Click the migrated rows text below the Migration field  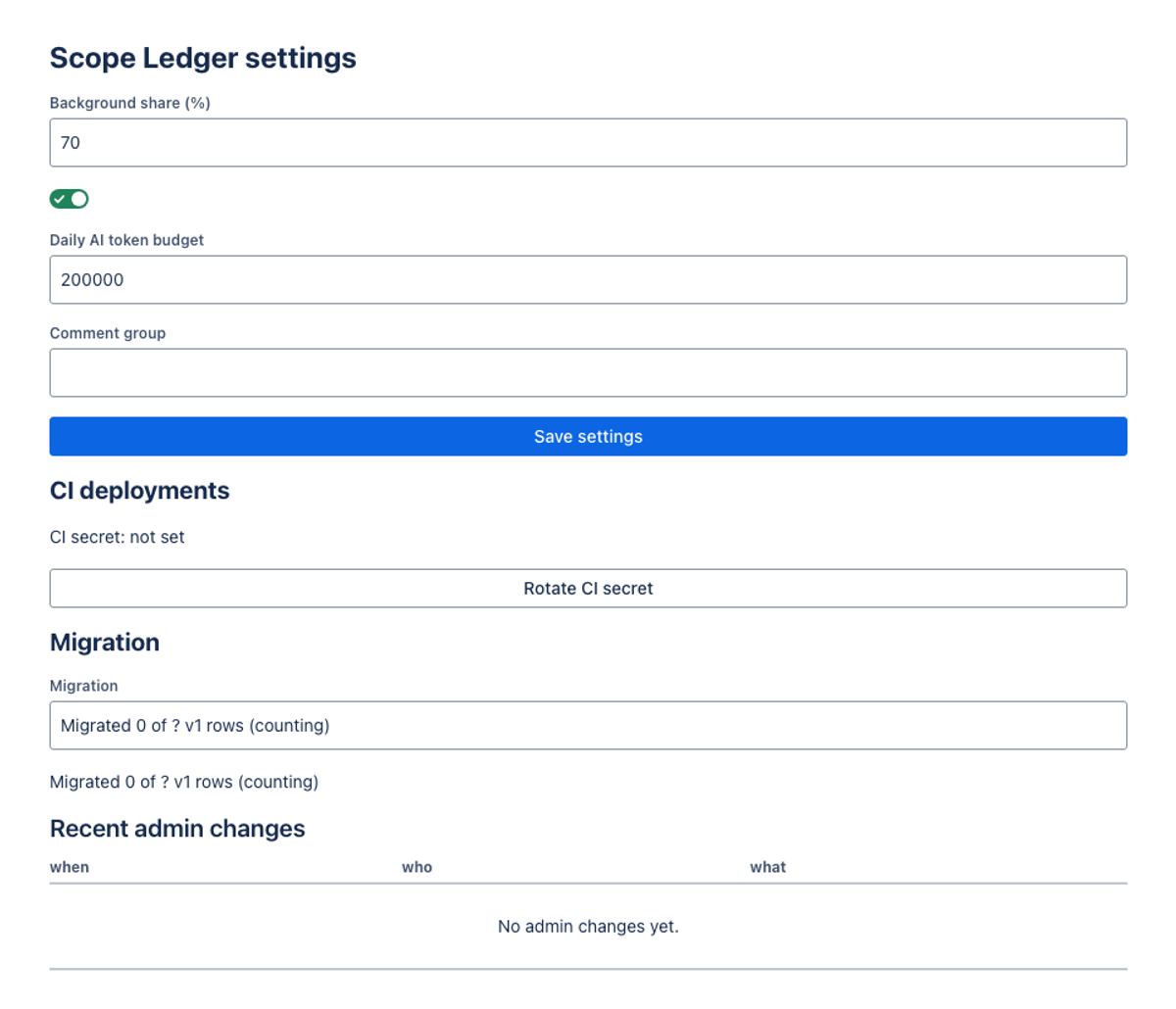pyautogui.click(x=184, y=782)
